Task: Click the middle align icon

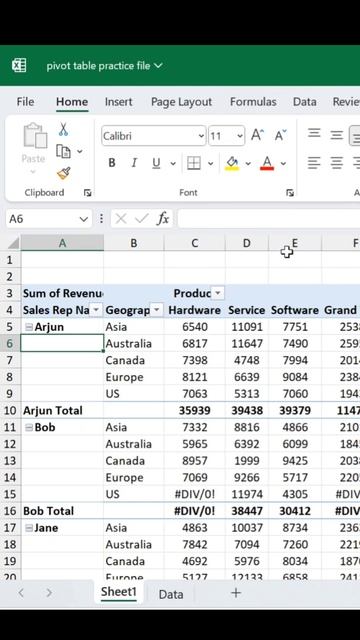Action: [336, 135]
